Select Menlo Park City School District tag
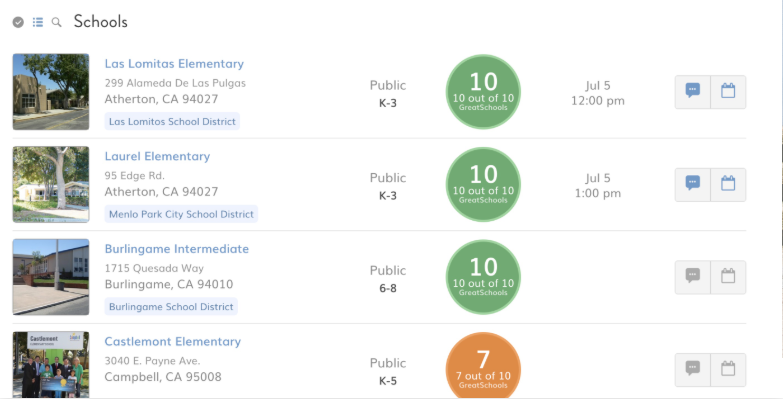This screenshot has height=399, width=783. click(x=181, y=214)
